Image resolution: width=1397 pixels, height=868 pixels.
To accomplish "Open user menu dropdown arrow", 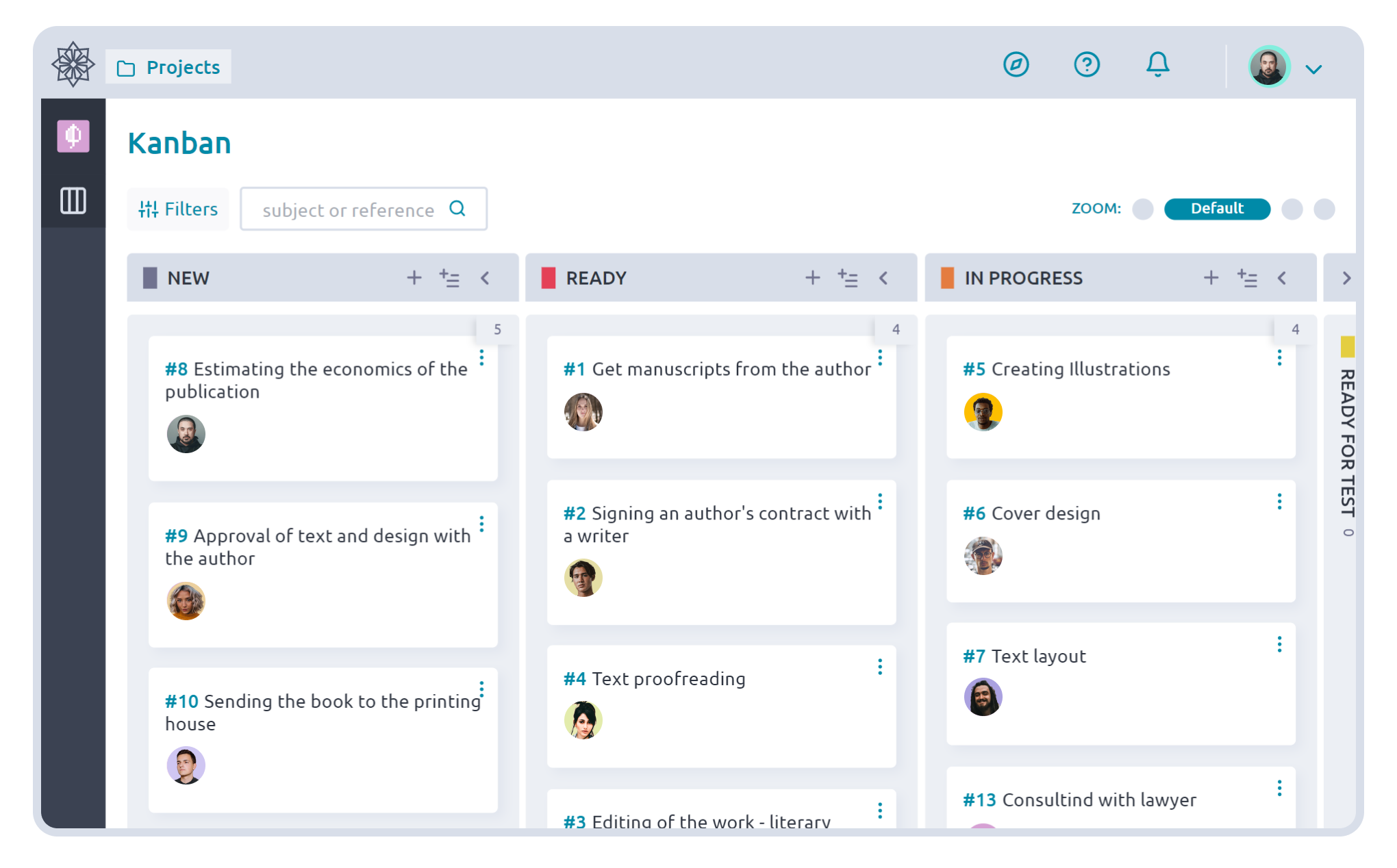I will pos(1313,69).
